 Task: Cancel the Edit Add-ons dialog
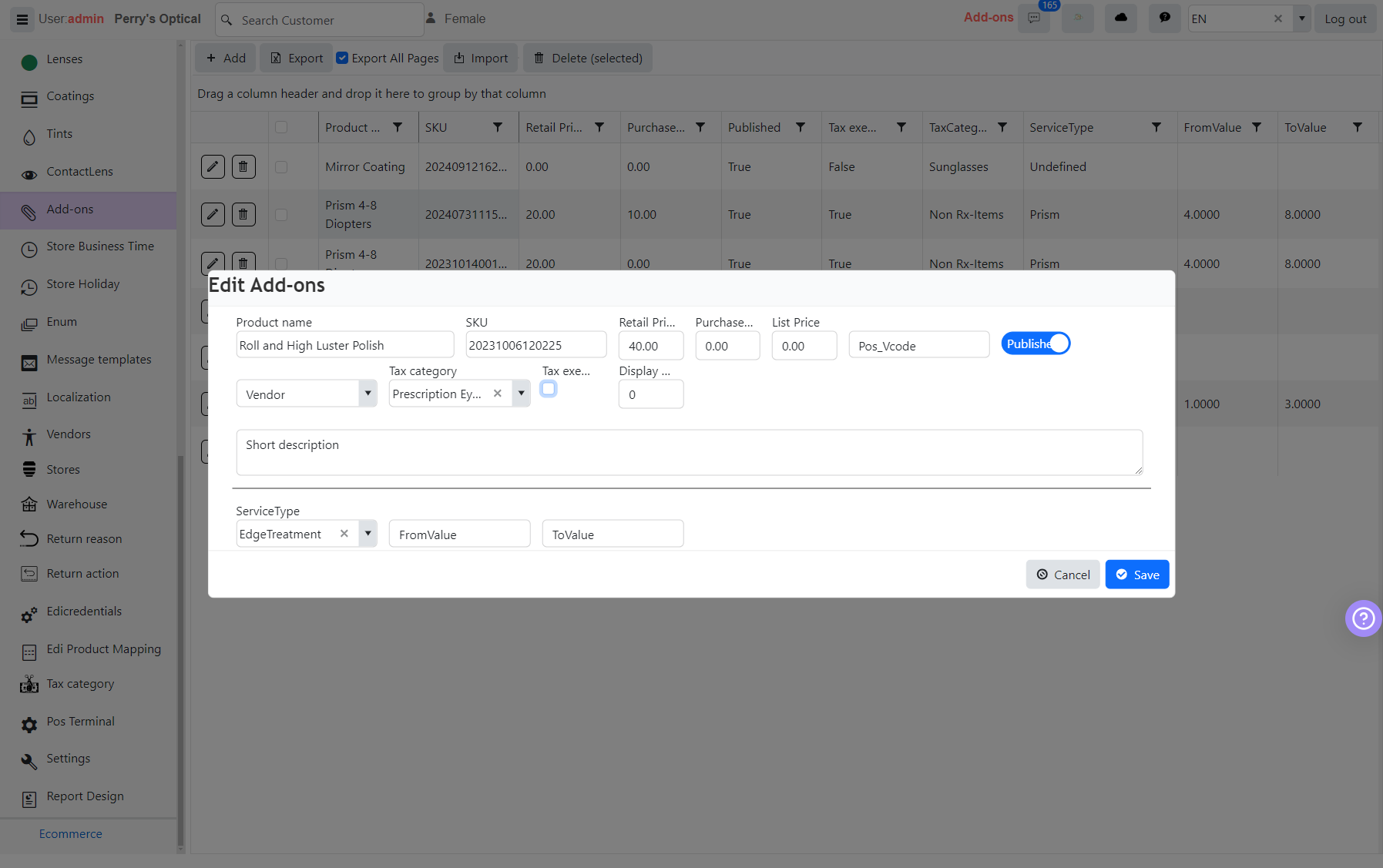1062,575
